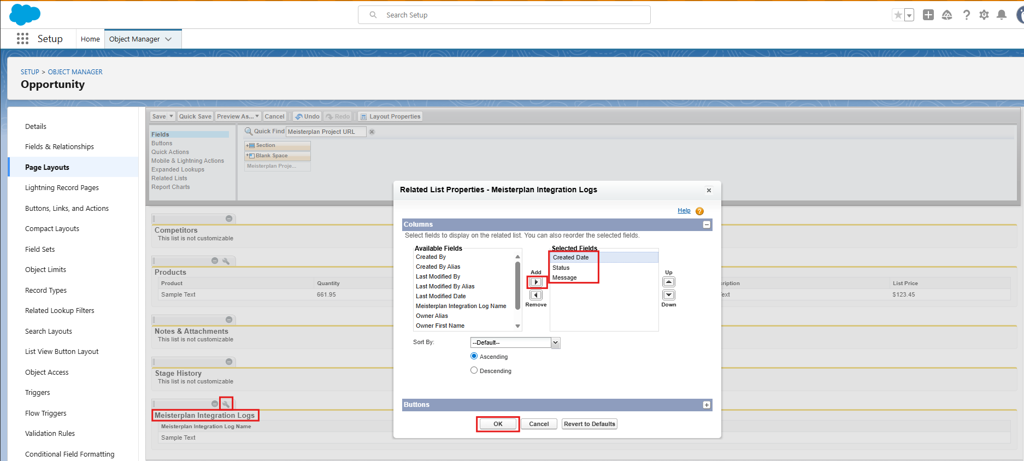
Task: Open Details in the sidebar
Action: point(36,126)
